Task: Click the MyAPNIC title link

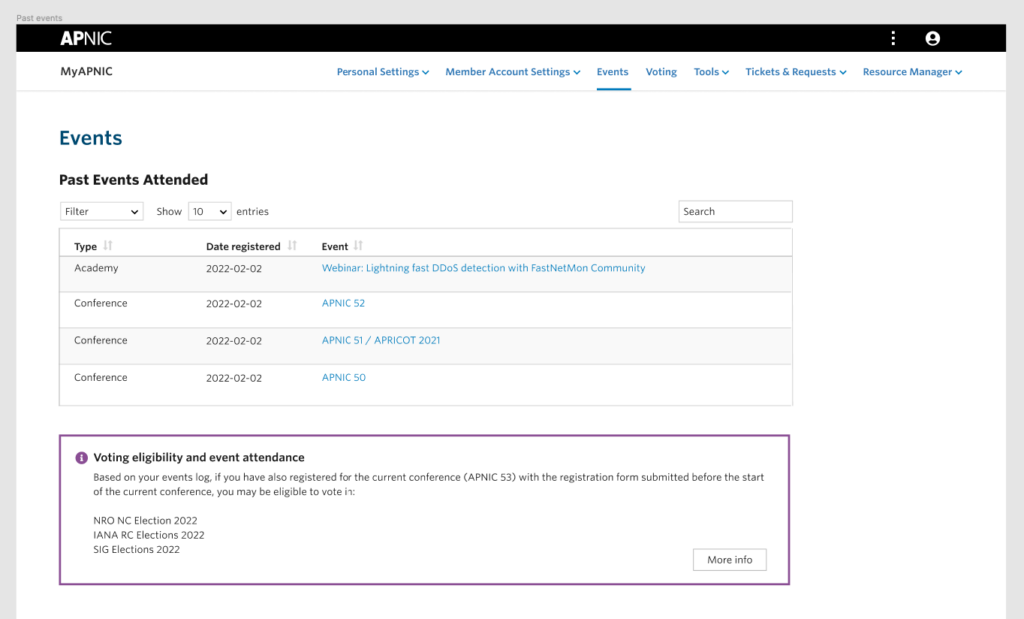Action: click(x=86, y=71)
